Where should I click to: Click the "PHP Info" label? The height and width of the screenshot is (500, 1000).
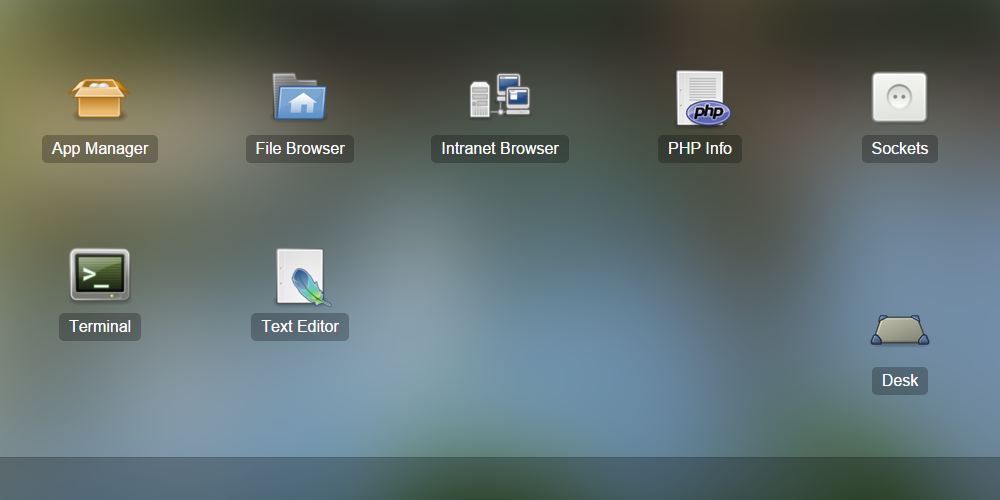pyautogui.click(x=700, y=149)
